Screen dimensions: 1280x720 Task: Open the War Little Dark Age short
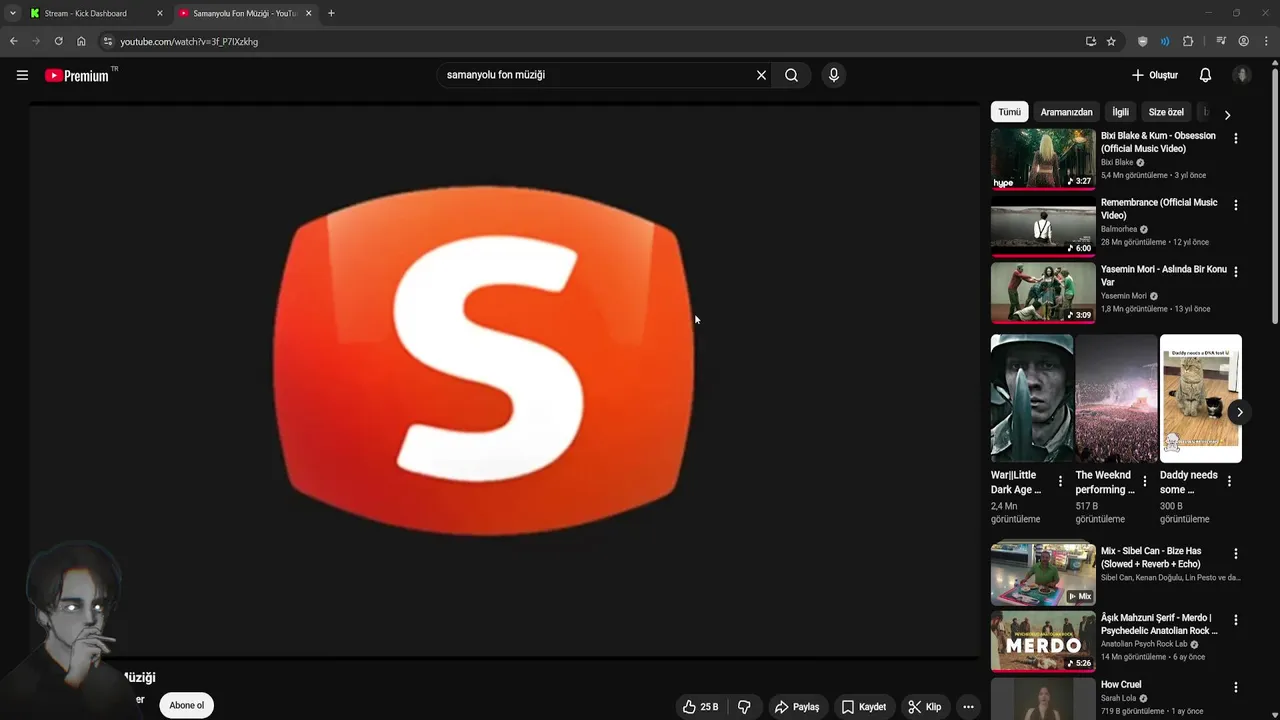tap(1032, 398)
